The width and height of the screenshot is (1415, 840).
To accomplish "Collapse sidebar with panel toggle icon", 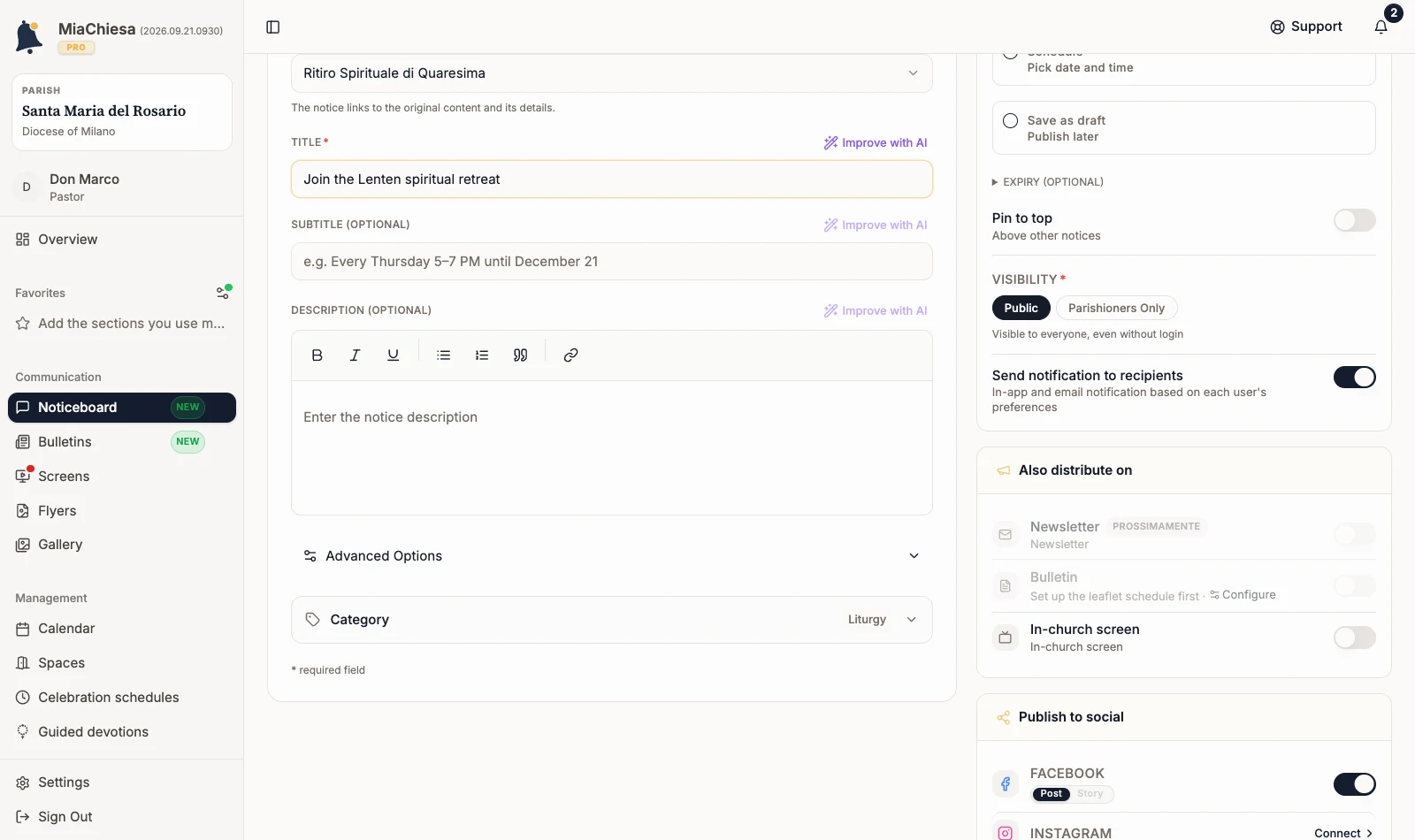I will pyautogui.click(x=273, y=27).
